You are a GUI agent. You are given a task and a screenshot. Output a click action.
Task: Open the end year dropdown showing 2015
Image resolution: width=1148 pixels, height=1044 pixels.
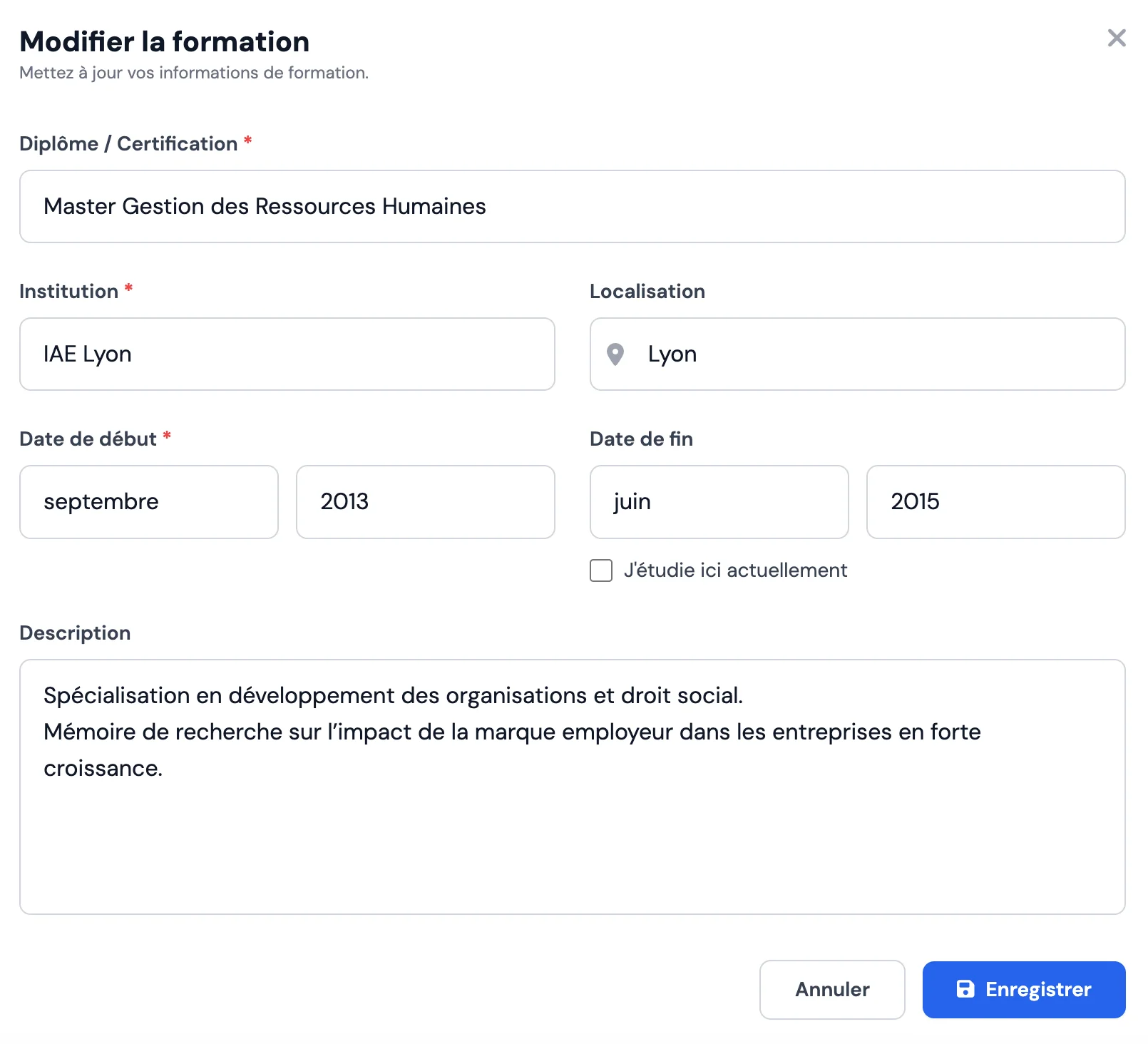click(x=995, y=501)
